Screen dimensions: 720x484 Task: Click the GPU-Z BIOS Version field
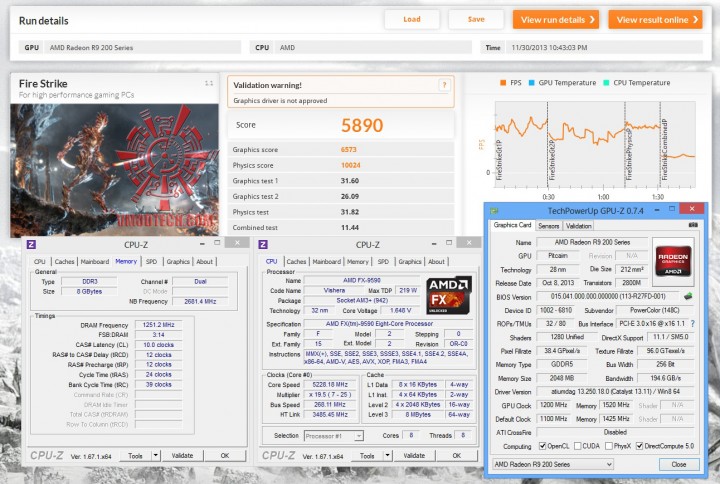tap(608, 297)
